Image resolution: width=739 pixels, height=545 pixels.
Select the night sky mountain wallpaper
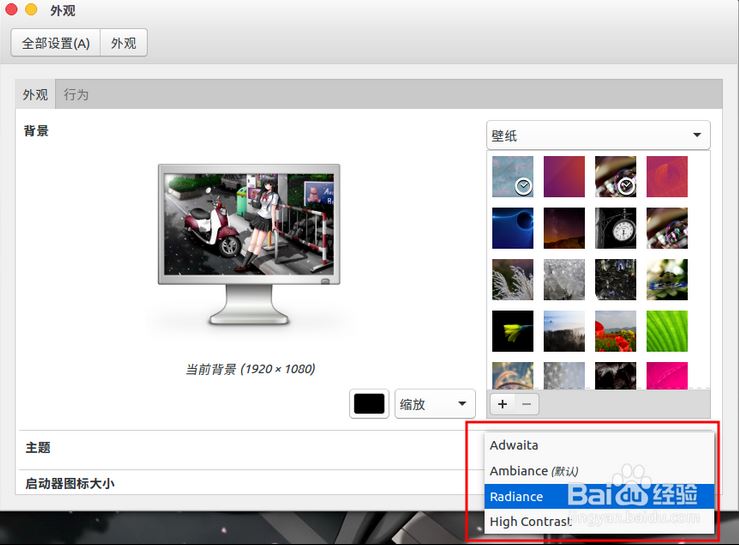coord(564,227)
